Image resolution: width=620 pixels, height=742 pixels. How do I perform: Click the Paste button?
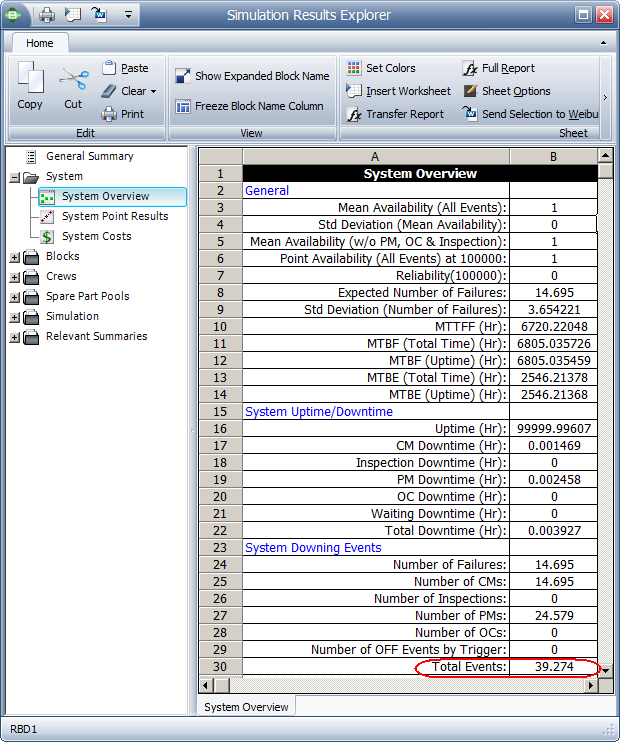(126, 68)
